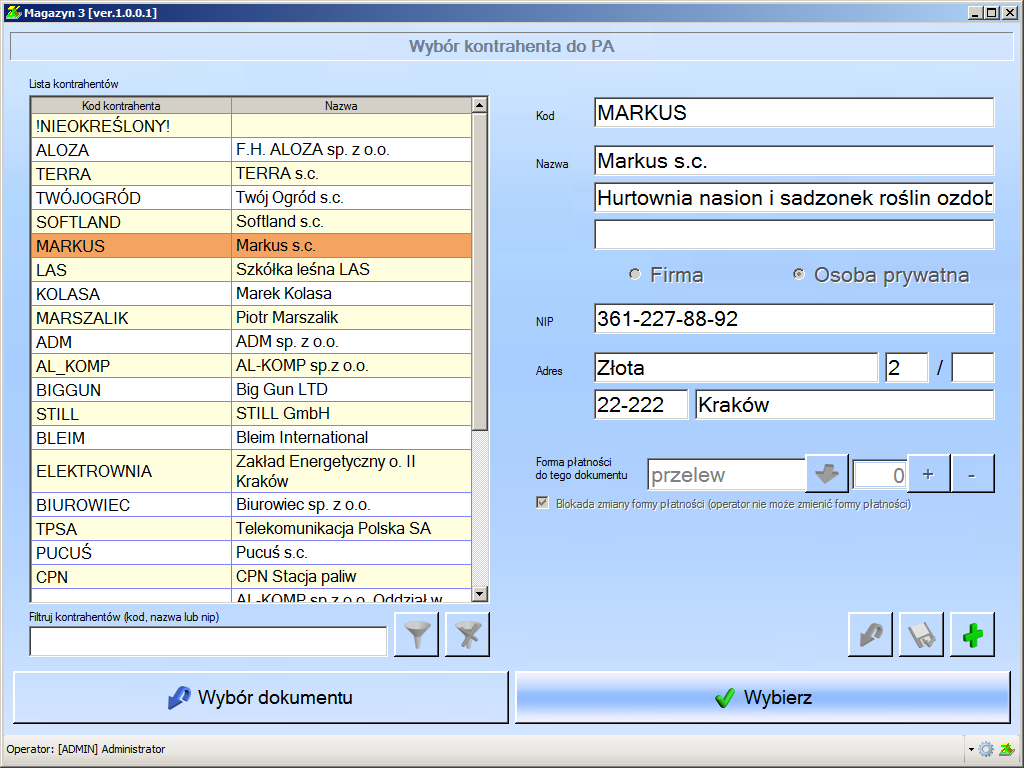Viewport: 1024px width, 768px height.
Task: Click the Magazyn logo icon in status bar
Action: pos(1006,749)
